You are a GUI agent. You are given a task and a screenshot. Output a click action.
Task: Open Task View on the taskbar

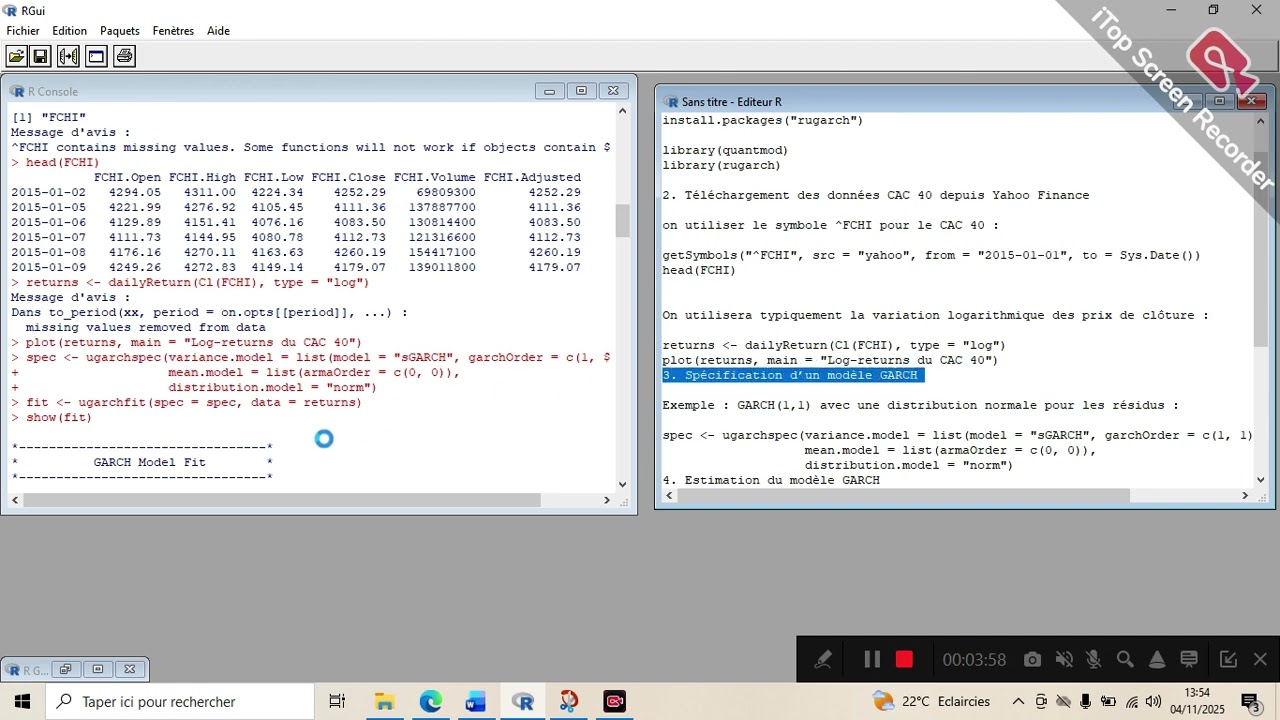pyautogui.click(x=337, y=702)
